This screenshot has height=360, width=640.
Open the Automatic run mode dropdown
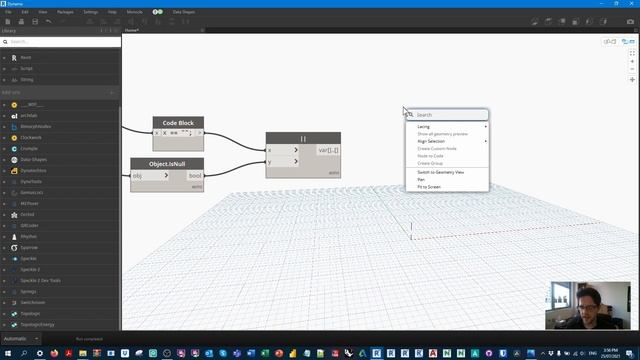tap(21, 339)
